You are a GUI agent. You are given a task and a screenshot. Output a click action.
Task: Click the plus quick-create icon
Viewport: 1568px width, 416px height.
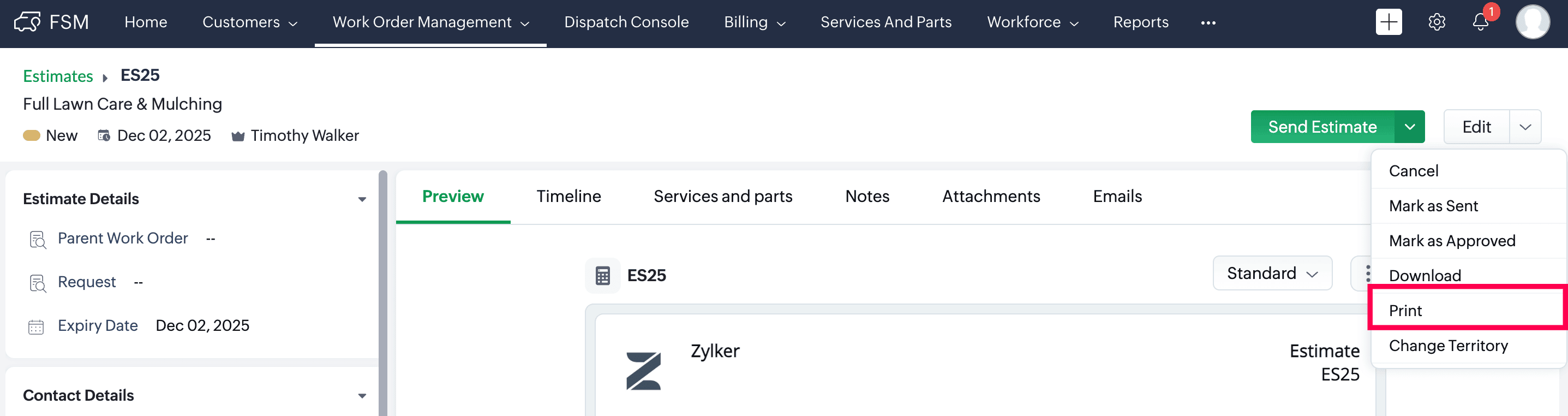click(1388, 22)
